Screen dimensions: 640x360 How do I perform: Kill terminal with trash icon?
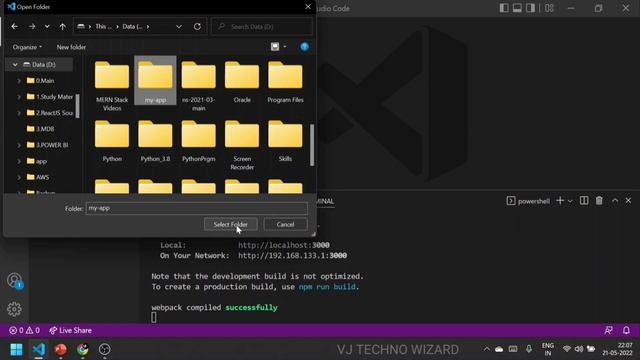599,200
